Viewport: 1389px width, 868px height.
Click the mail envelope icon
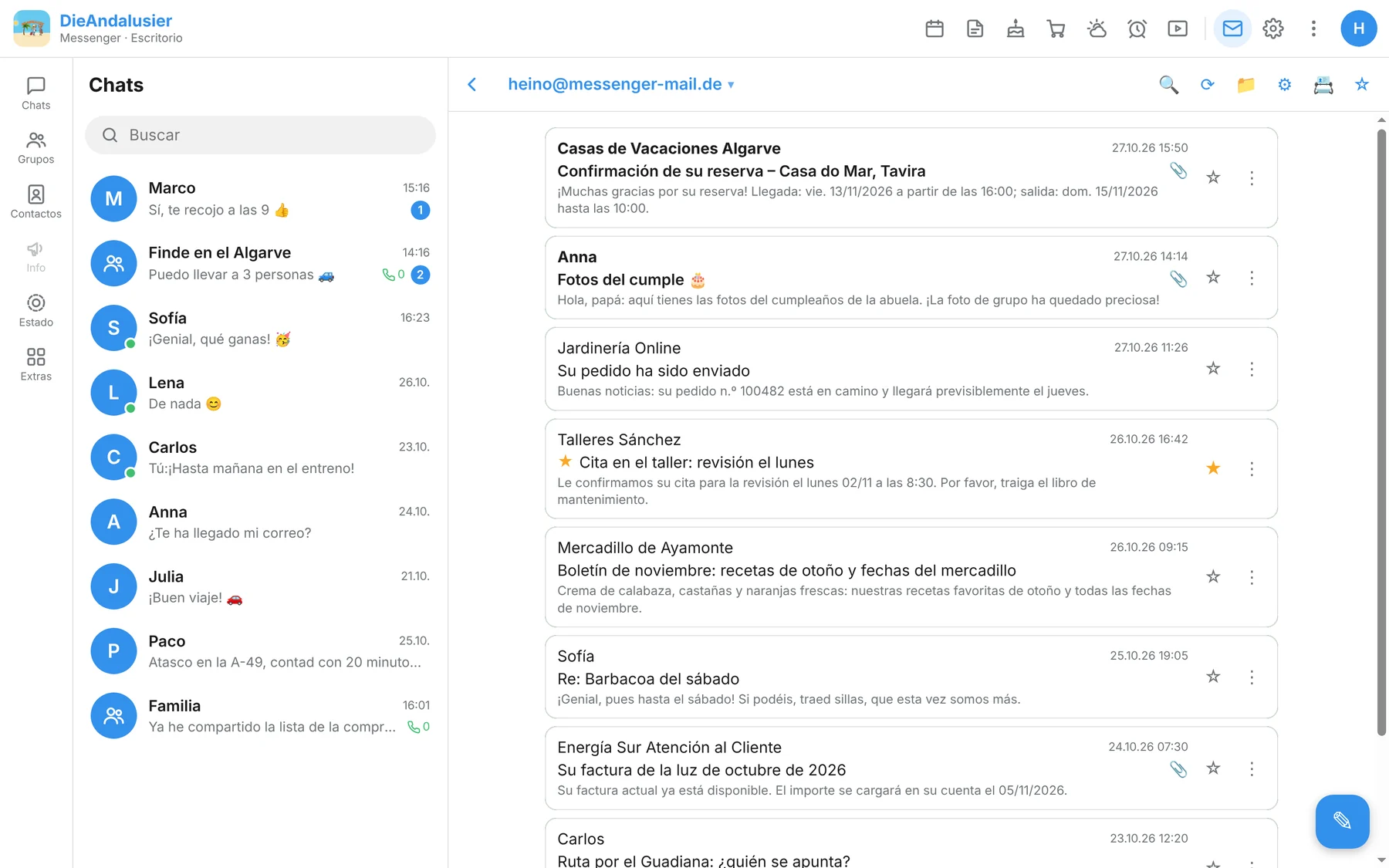tap(1232, 29)
